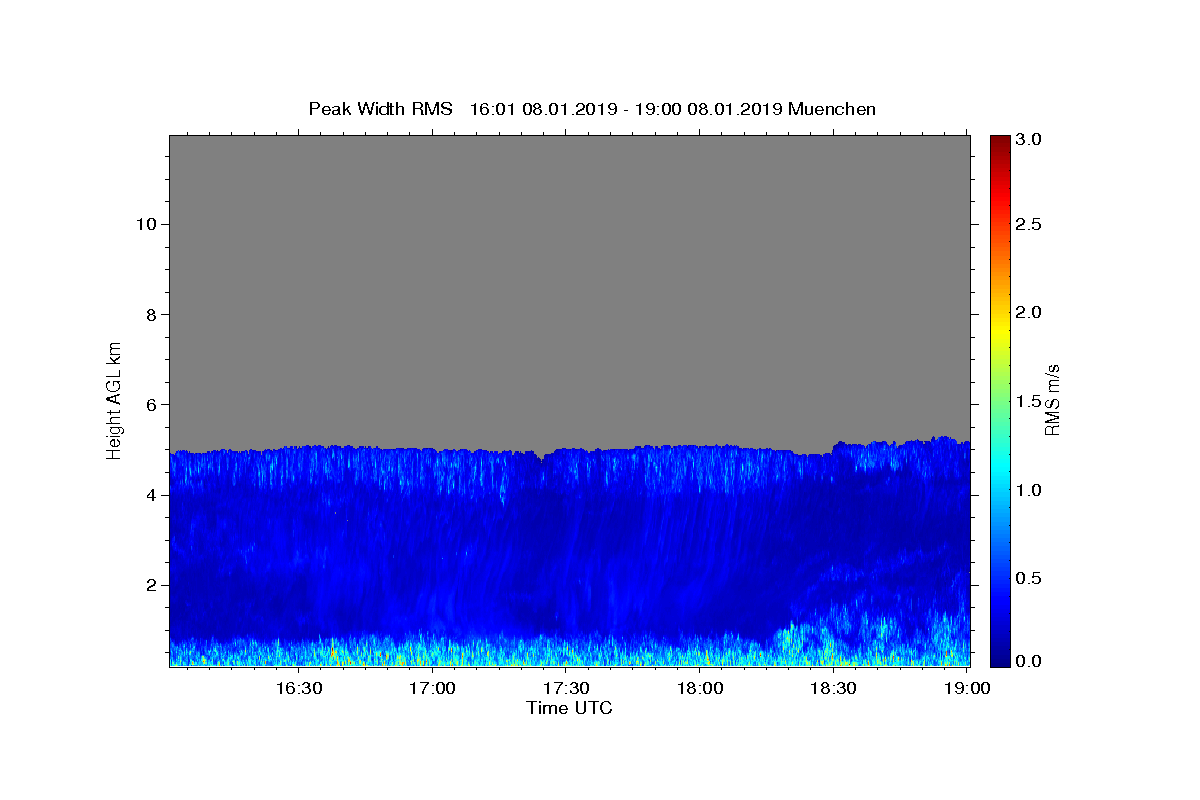Click the turbulent green-yellow layer near ground
Image resolution: width=1200 pixels, height=800 pixels.
point(569,652)
